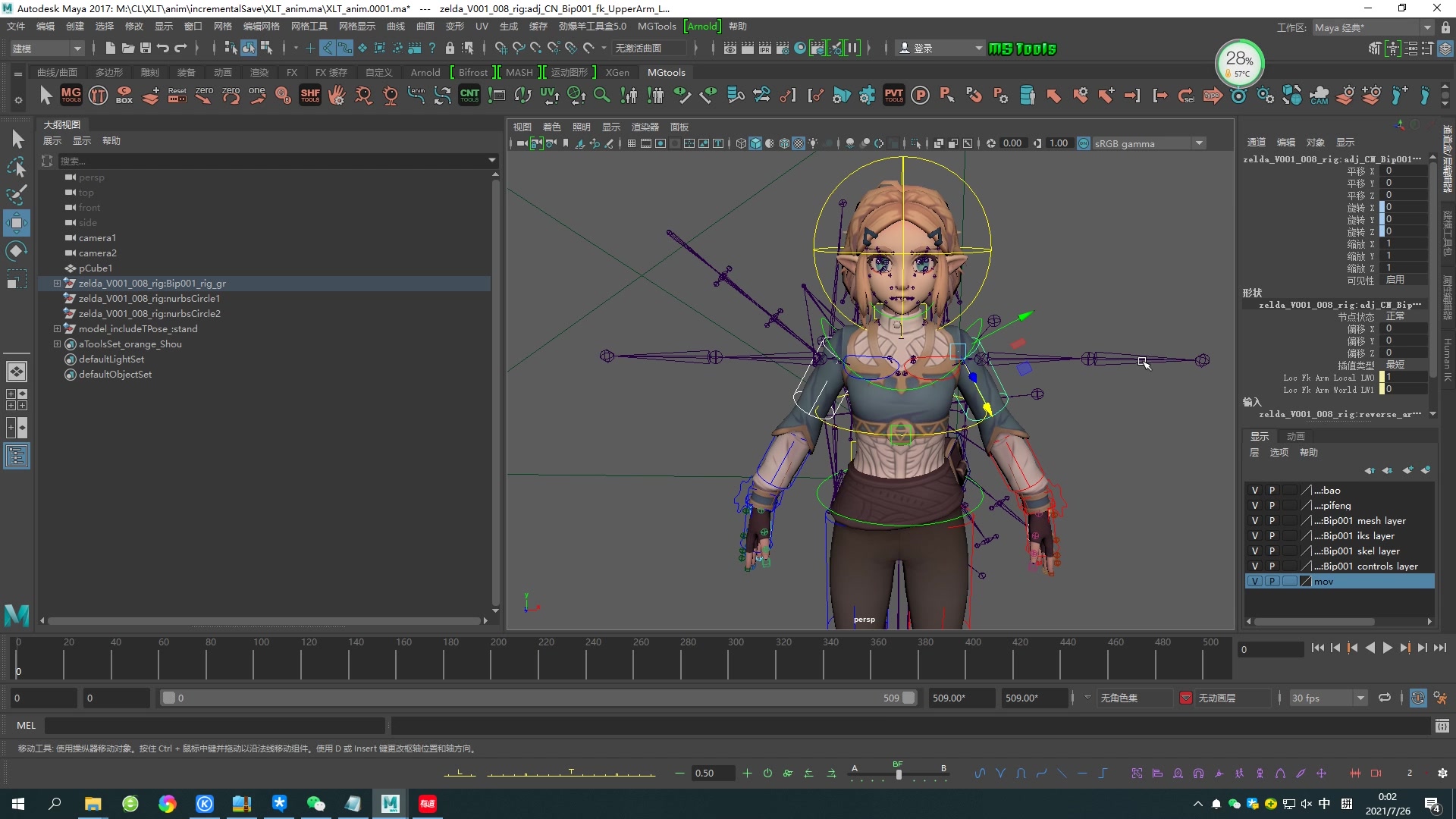Click the Open scene folder icon
The width and height of the screenshot is (1456, 819).
click(x=128, y=48)
